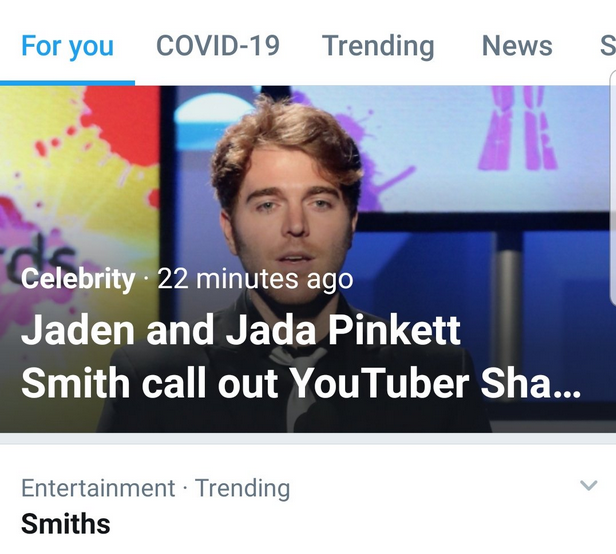The image size is (616, 554).
Task: Select the Trending tab
Action: pos(378,46)
